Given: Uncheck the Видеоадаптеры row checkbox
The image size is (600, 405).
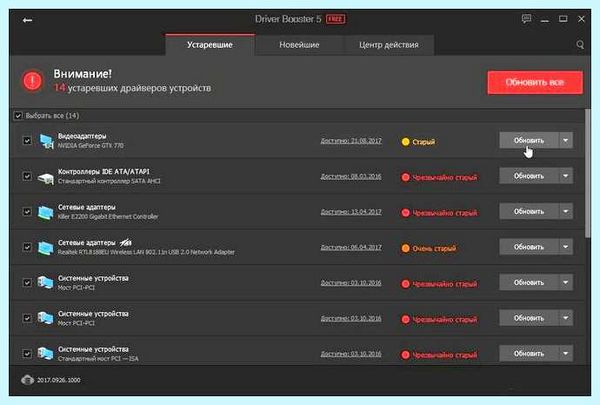Looking at the screenshot, I should click(x=27, y=140).
